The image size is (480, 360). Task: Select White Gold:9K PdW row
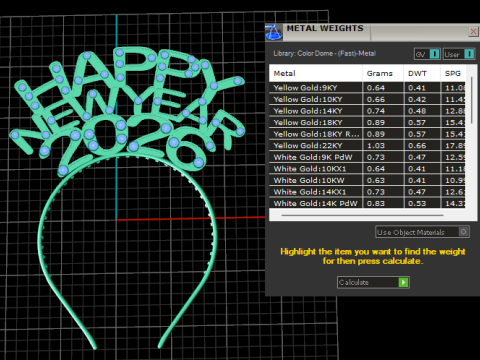[367, 157]
